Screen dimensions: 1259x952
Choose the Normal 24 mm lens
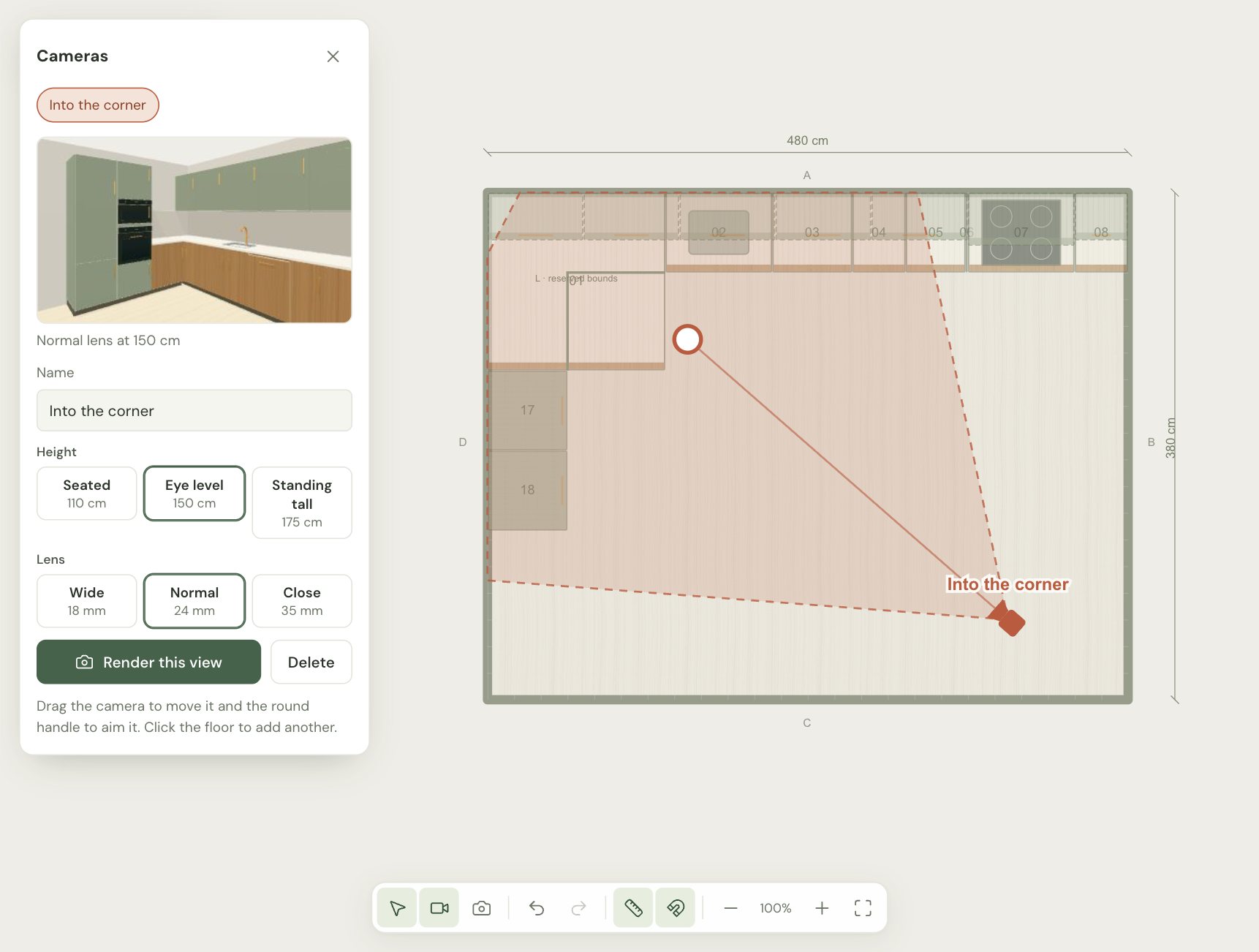pos(194,601)
